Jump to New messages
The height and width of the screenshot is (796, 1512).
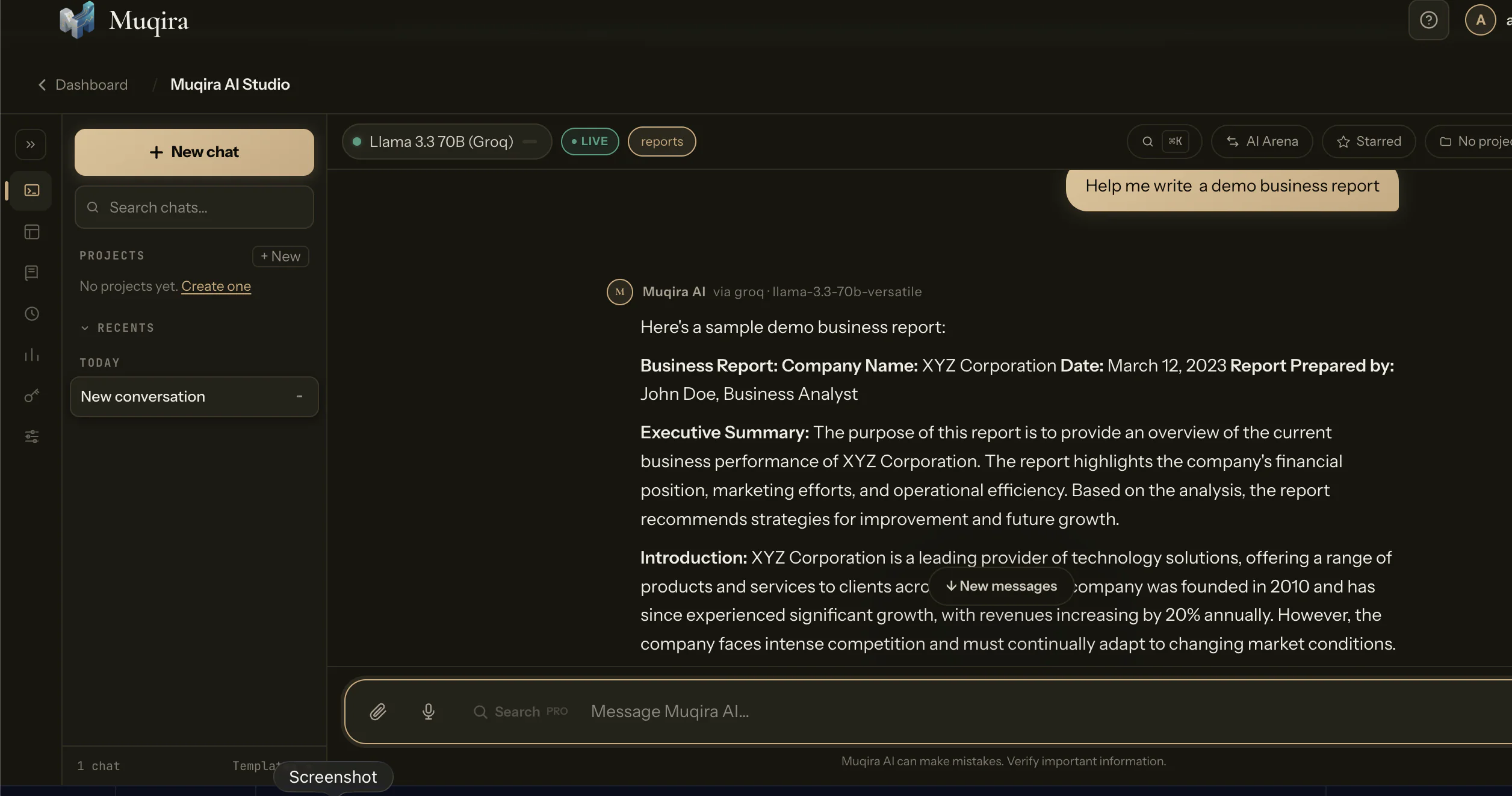(x=1002, y=586)
